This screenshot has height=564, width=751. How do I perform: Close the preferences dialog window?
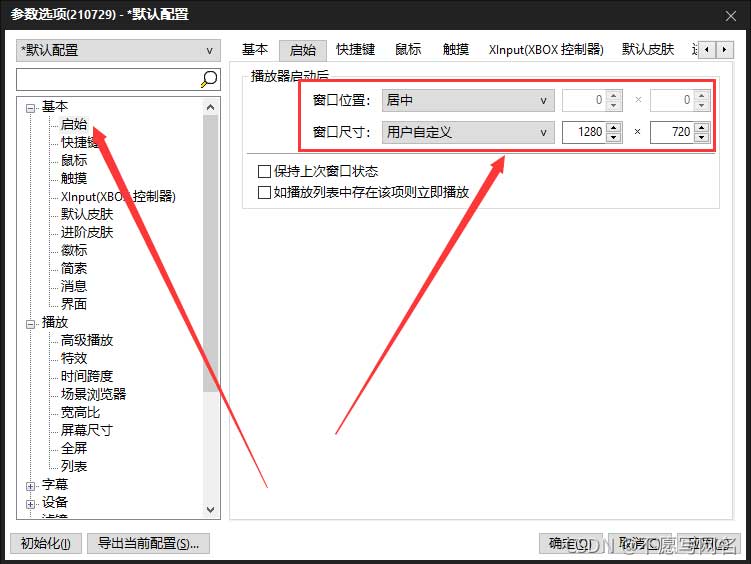click(727, 14)
